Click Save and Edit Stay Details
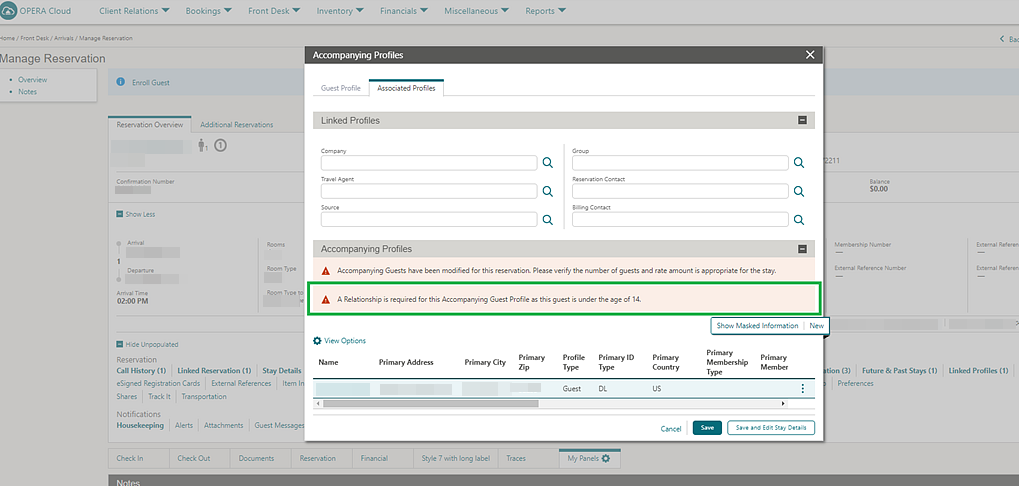This screenshot has height=486, width=1019. 771,428
